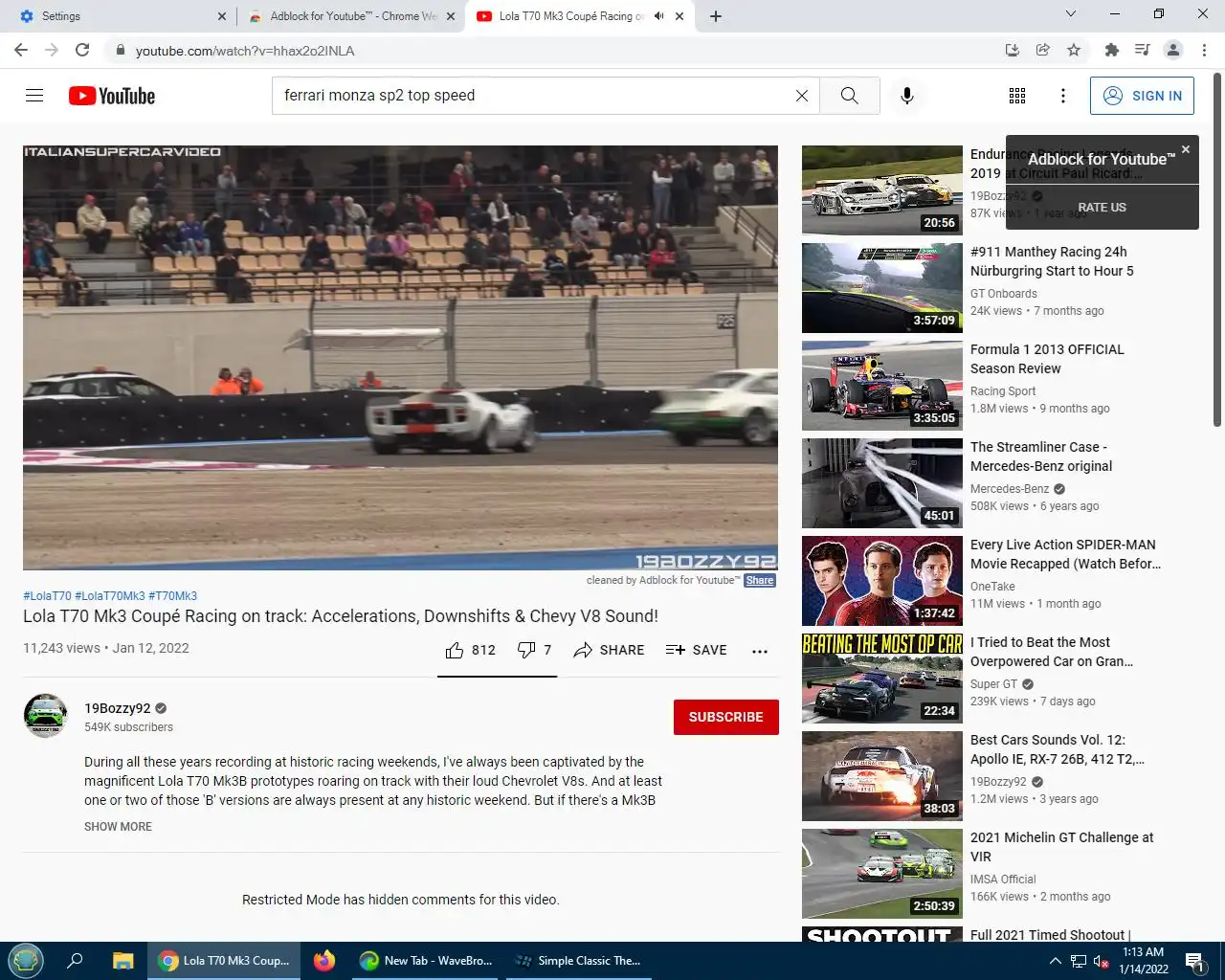Click the browser address bar URL

(x=245, y=51)
